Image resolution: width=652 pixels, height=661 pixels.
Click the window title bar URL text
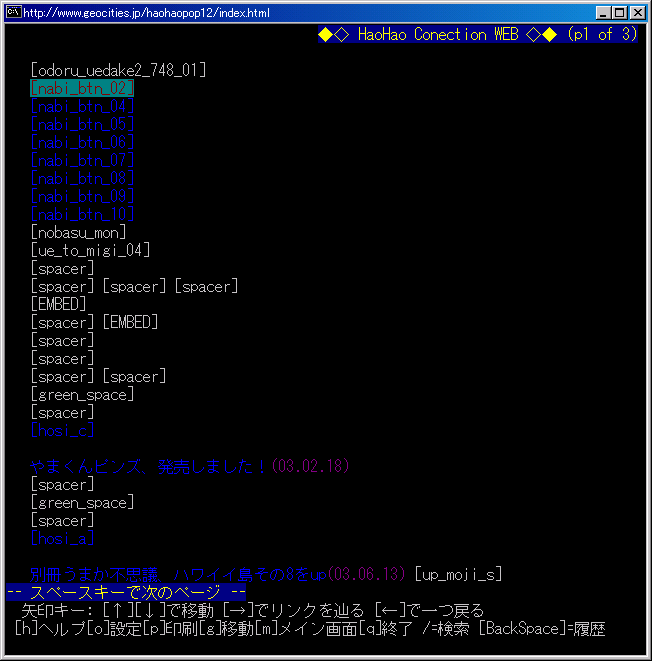click(x=146, y=13)
